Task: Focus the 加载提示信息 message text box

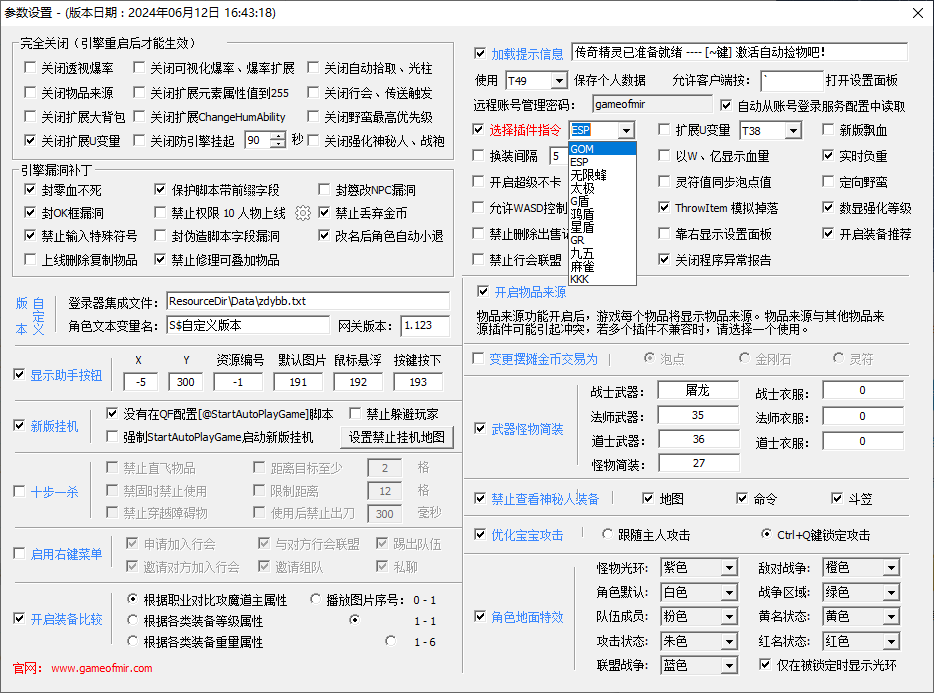Action: coord(739,52)
